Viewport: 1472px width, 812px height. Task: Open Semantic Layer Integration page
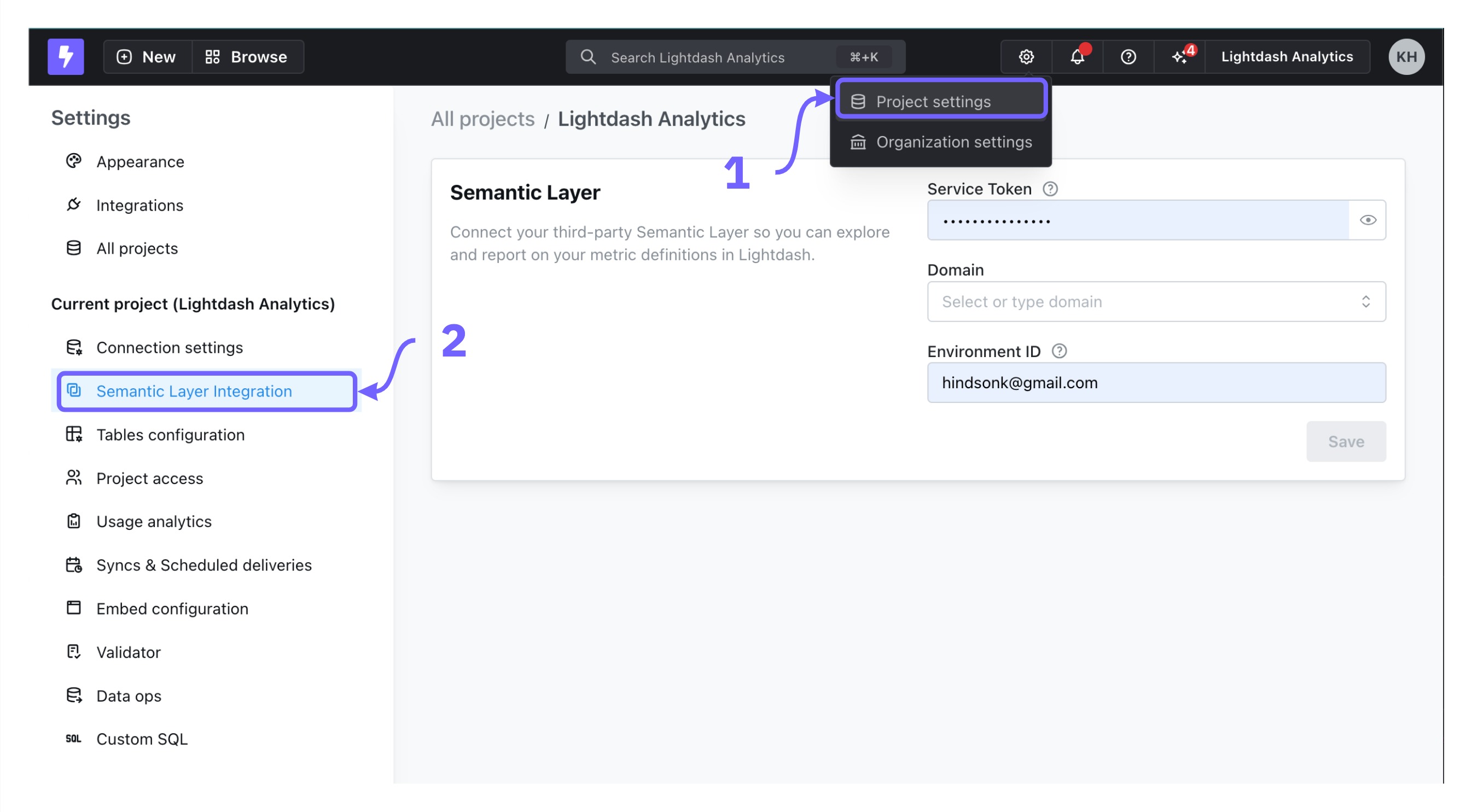click(206, 391)
